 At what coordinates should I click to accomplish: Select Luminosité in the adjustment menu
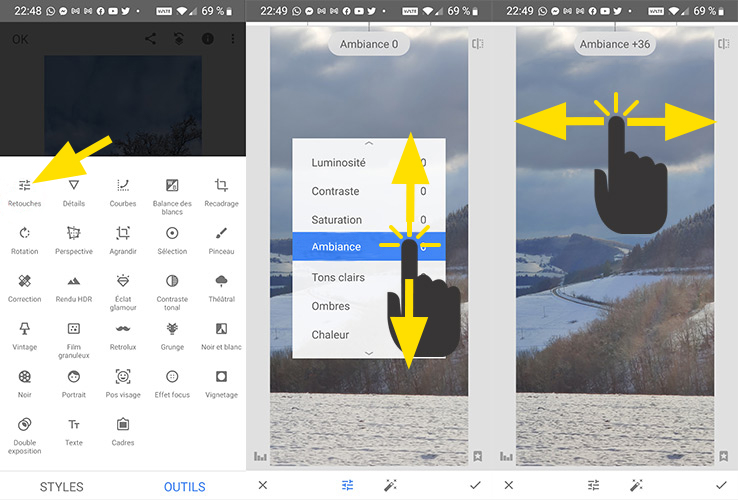(369, 162)
